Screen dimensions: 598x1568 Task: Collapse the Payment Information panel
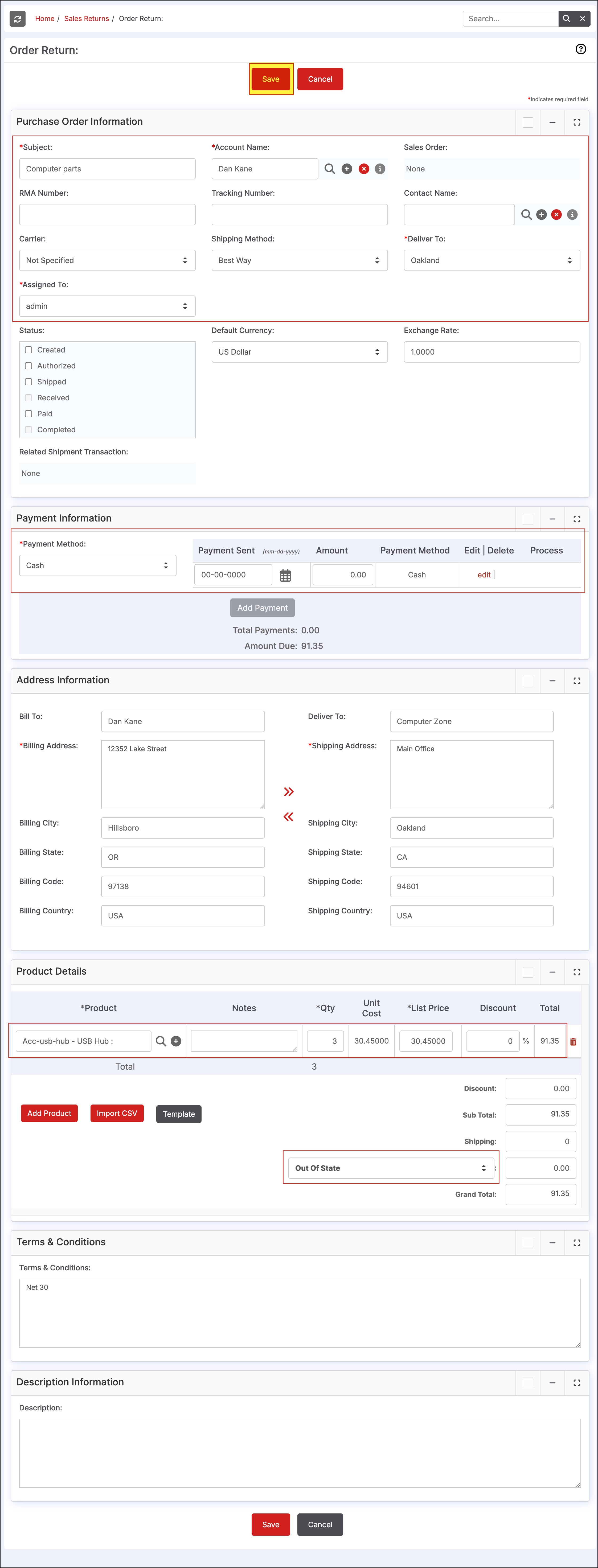[552, 519]
